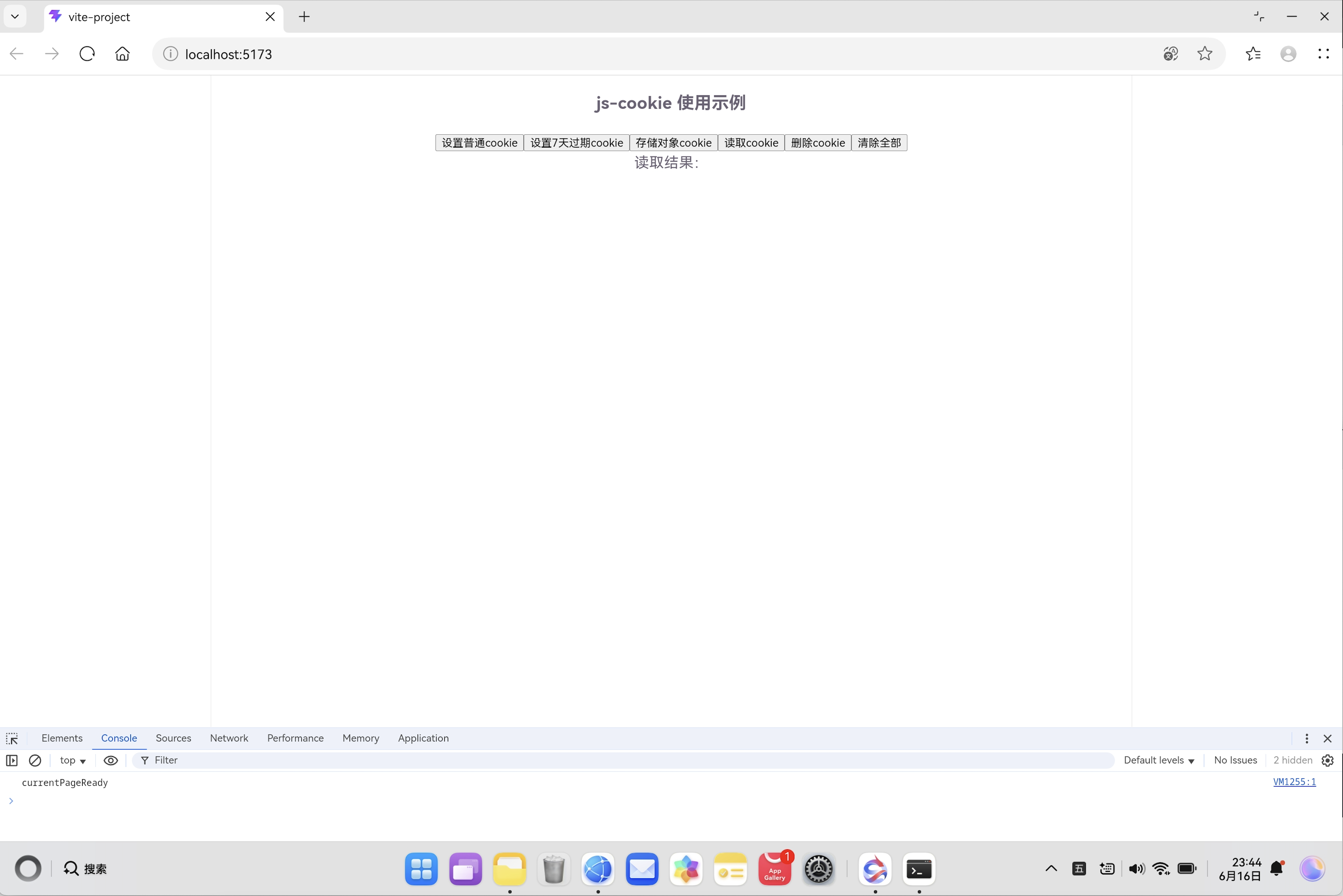Reload the page with refresh icon

pos(87,54)
